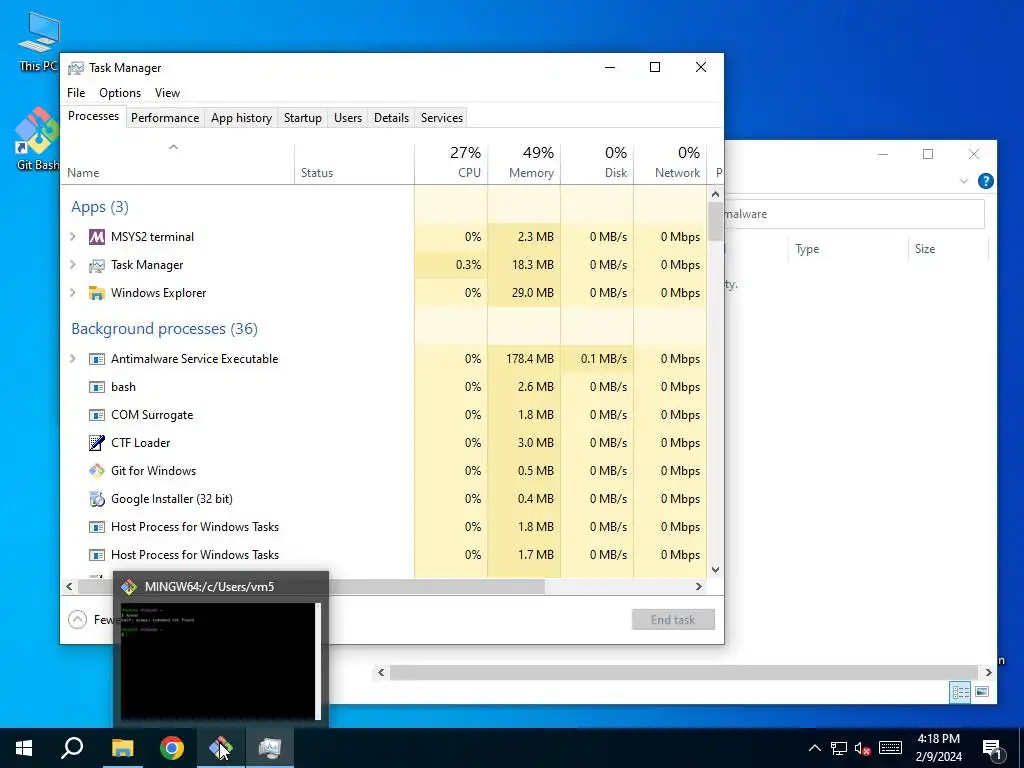1024x768 pixels.
Task: Switch to the Startup tab
Action: pyautogui.click(x=302, y=118)
